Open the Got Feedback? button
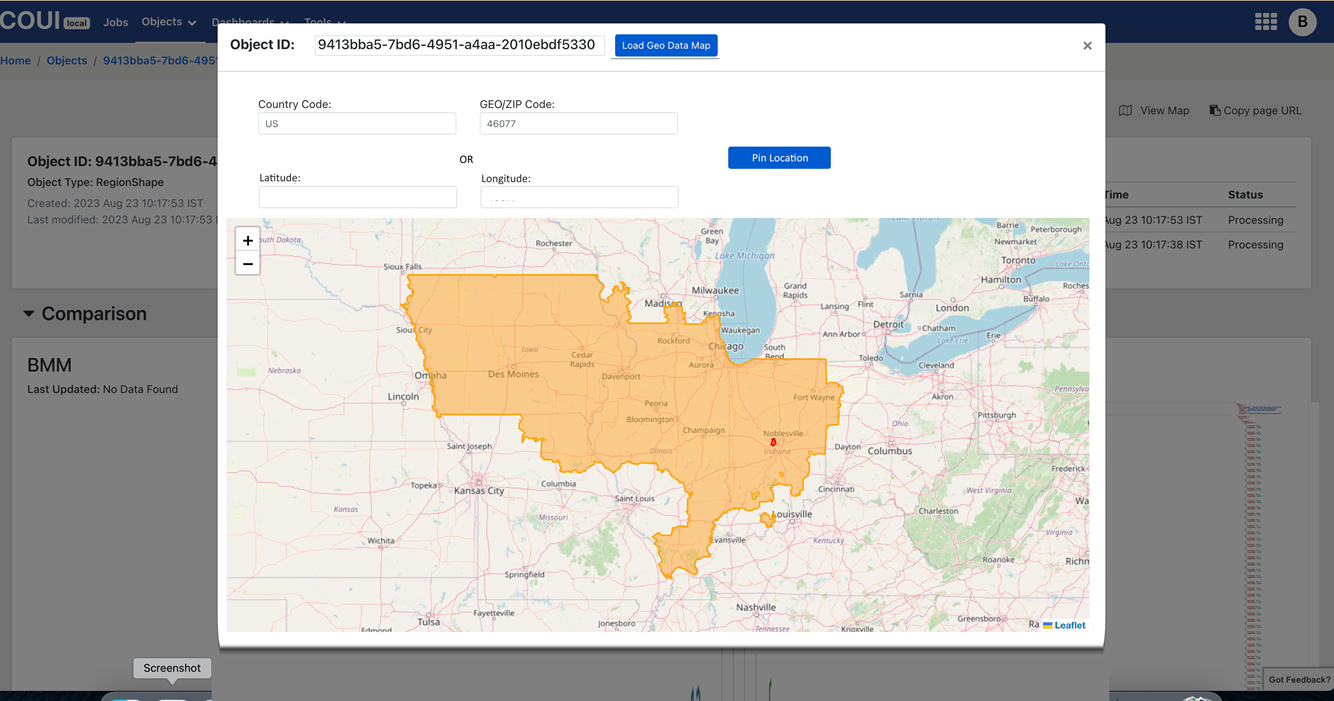The height and width of the screenshot is (701, 1334). click(x=1299, y=680)
